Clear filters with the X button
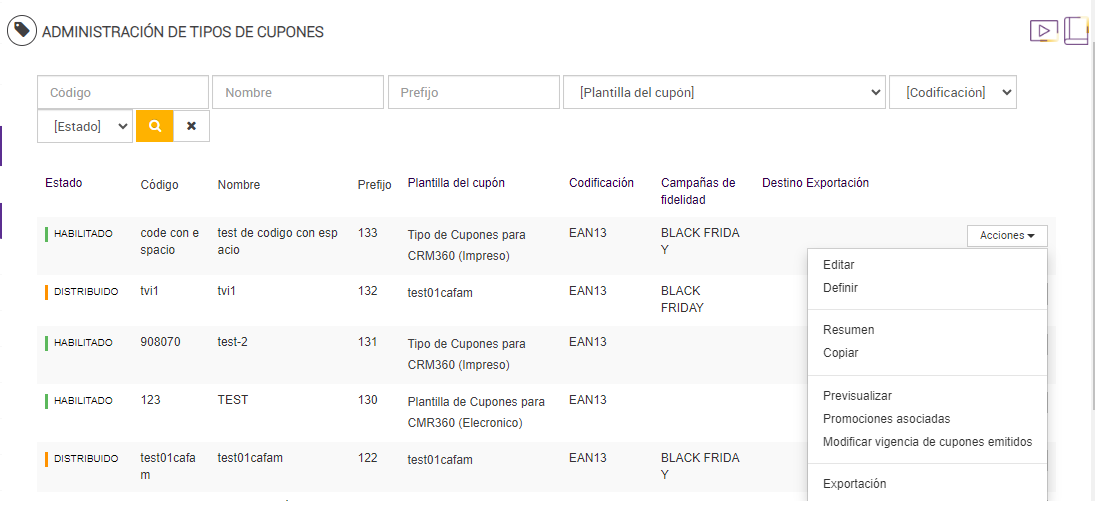The image size is (1097, 519). click(x=191, y=126)
